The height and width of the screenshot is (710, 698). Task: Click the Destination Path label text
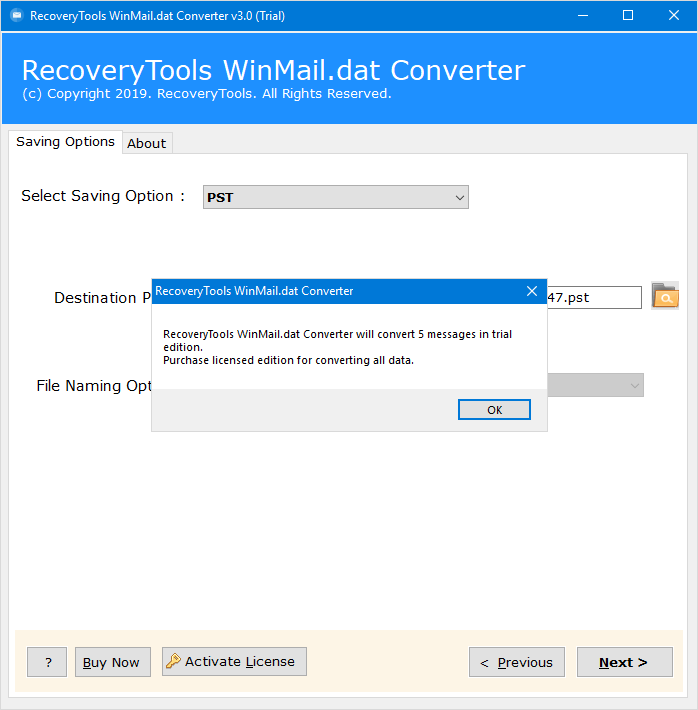click(x=102, y=298)
